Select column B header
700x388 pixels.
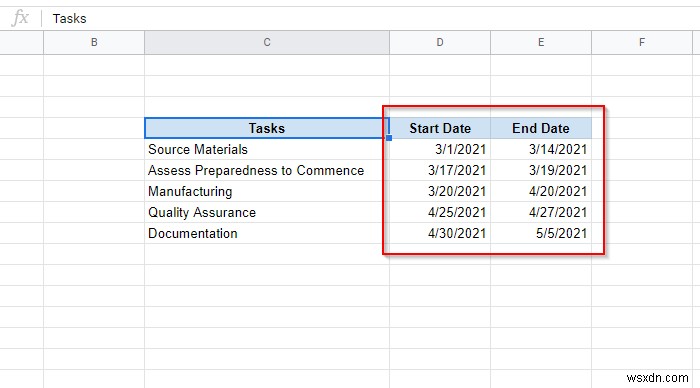94,42
